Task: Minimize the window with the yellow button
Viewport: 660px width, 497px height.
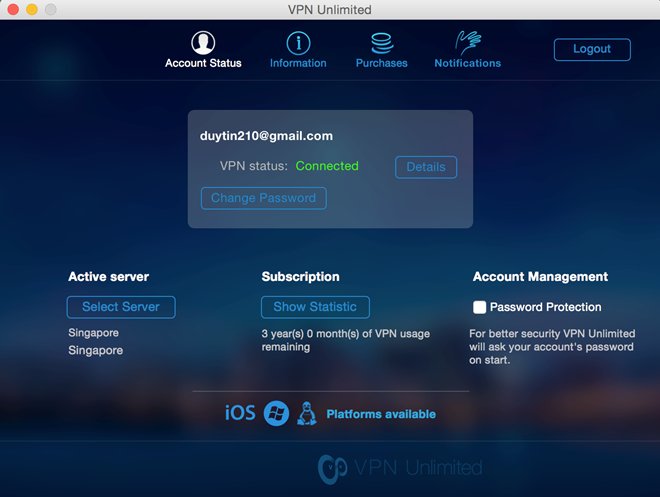Action: (31, 9)
